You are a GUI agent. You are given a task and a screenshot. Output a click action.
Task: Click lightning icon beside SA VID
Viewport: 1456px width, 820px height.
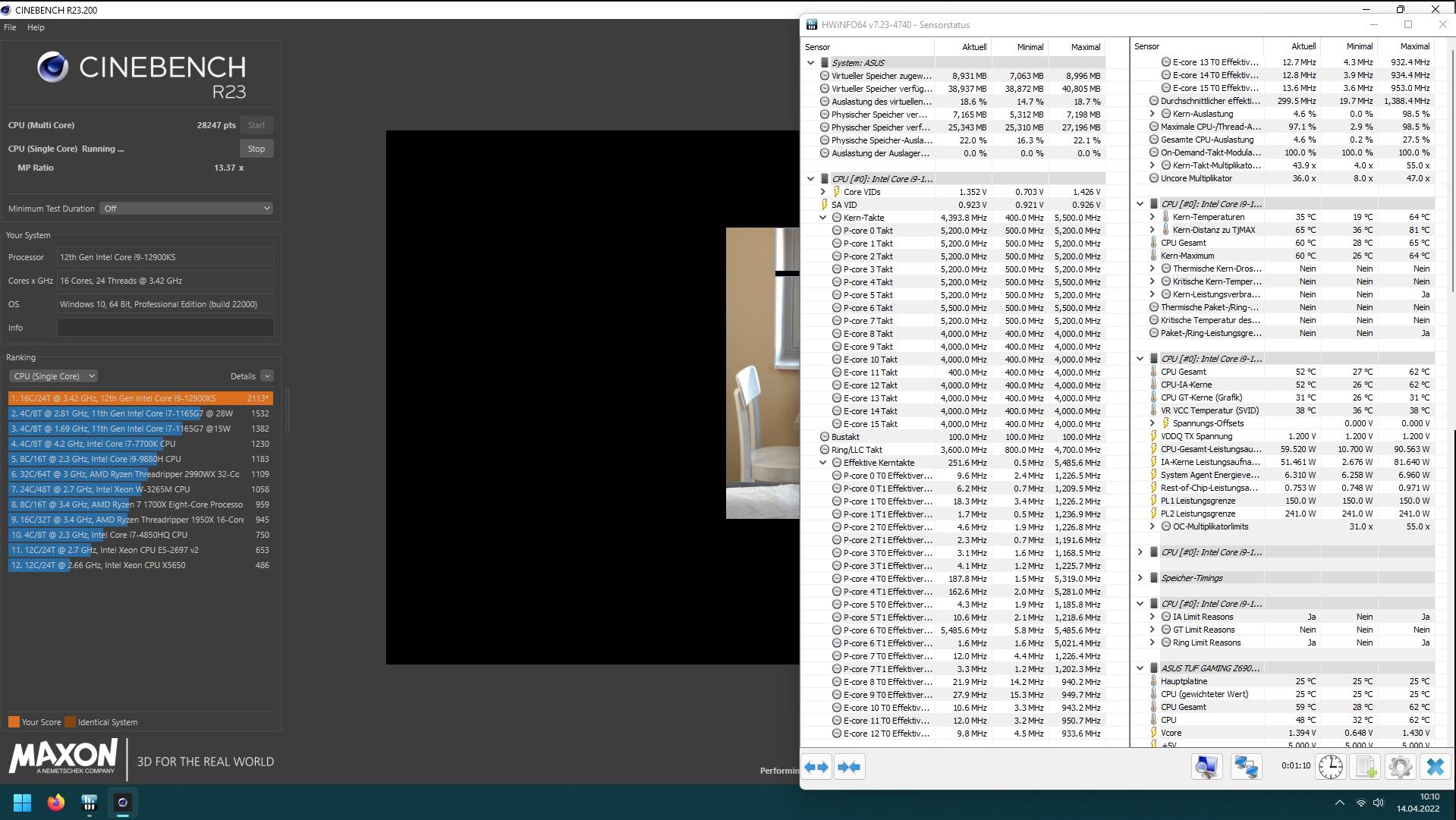point(824,205)
